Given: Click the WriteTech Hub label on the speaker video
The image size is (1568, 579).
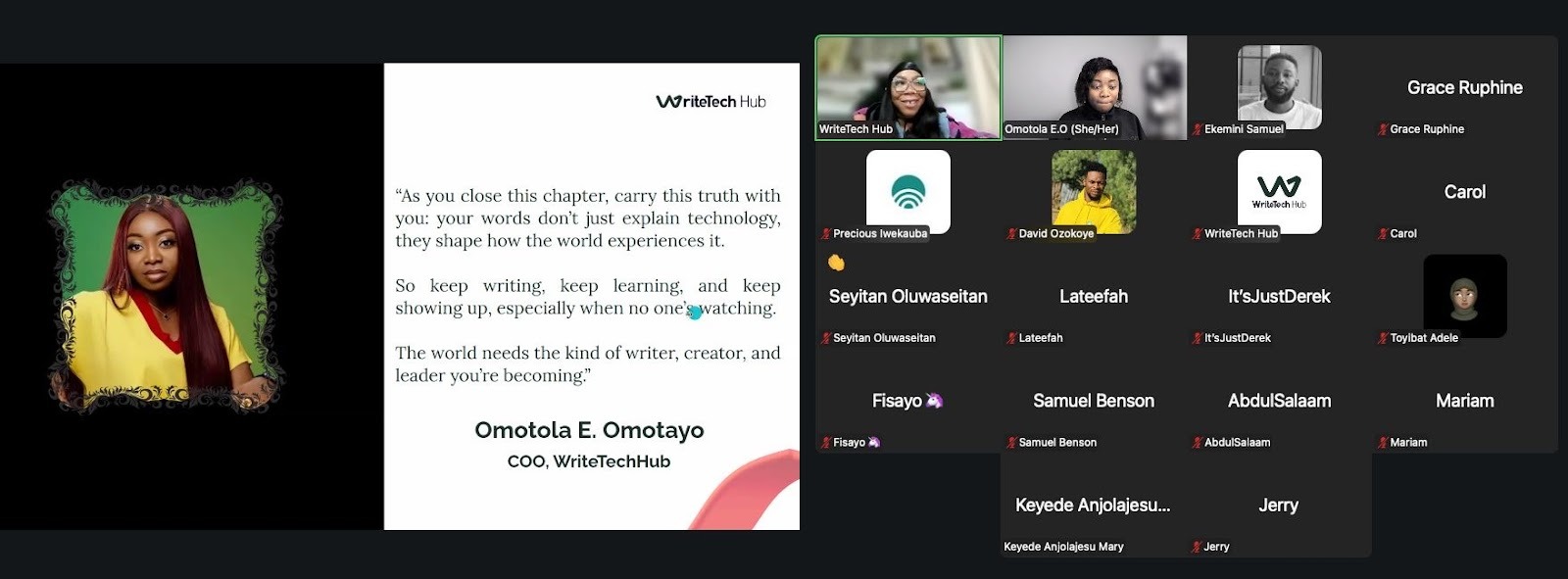Looking at the screenshot, I should tap(856, 129).
